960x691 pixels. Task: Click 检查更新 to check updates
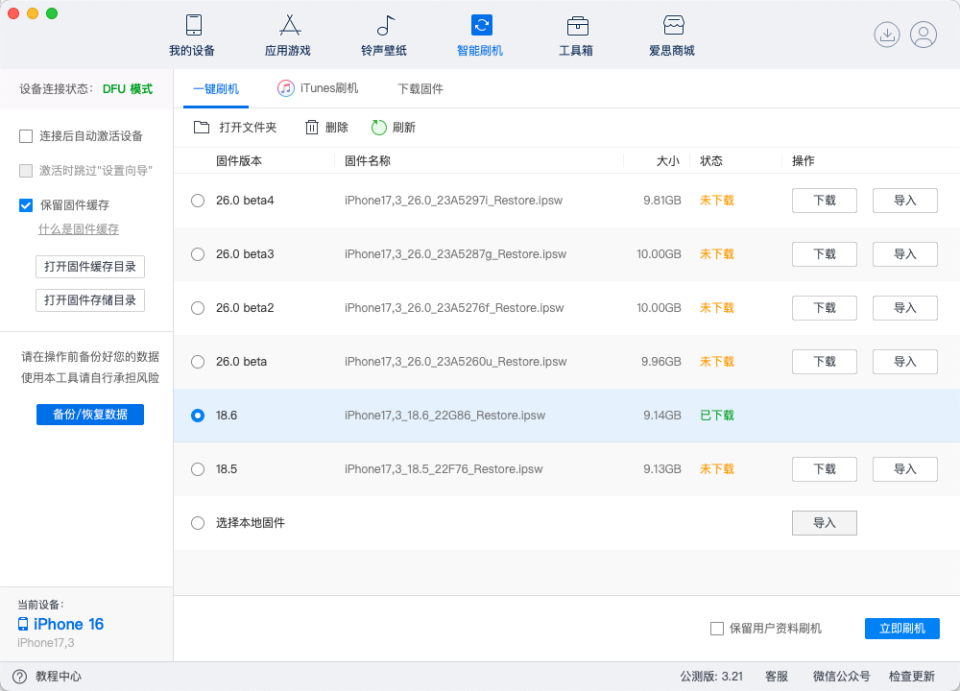click(912, 676)
